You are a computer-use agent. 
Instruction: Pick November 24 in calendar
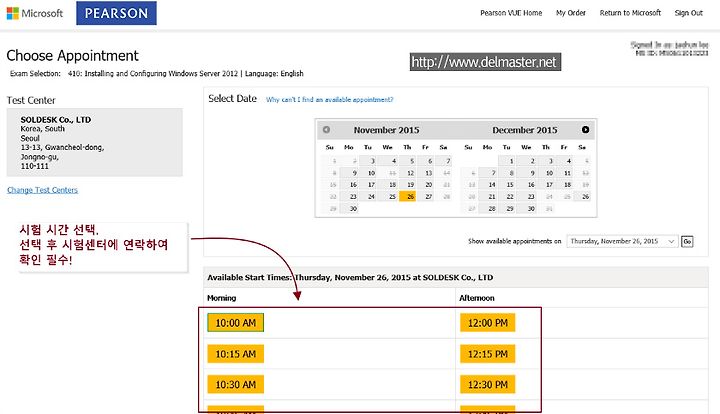(368, 196)
